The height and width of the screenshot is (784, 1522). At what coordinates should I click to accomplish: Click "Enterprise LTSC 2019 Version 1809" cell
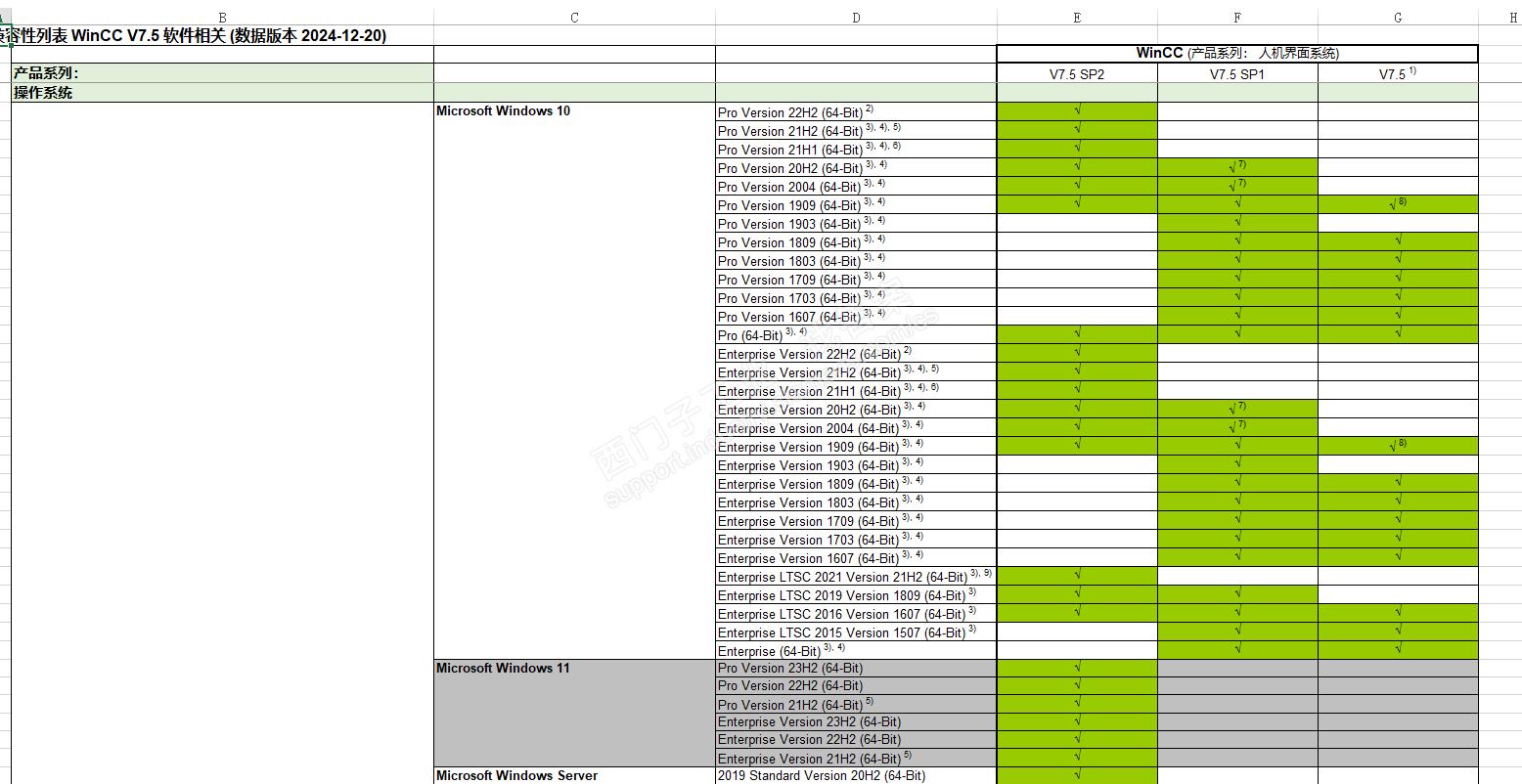tap(856, 595)
